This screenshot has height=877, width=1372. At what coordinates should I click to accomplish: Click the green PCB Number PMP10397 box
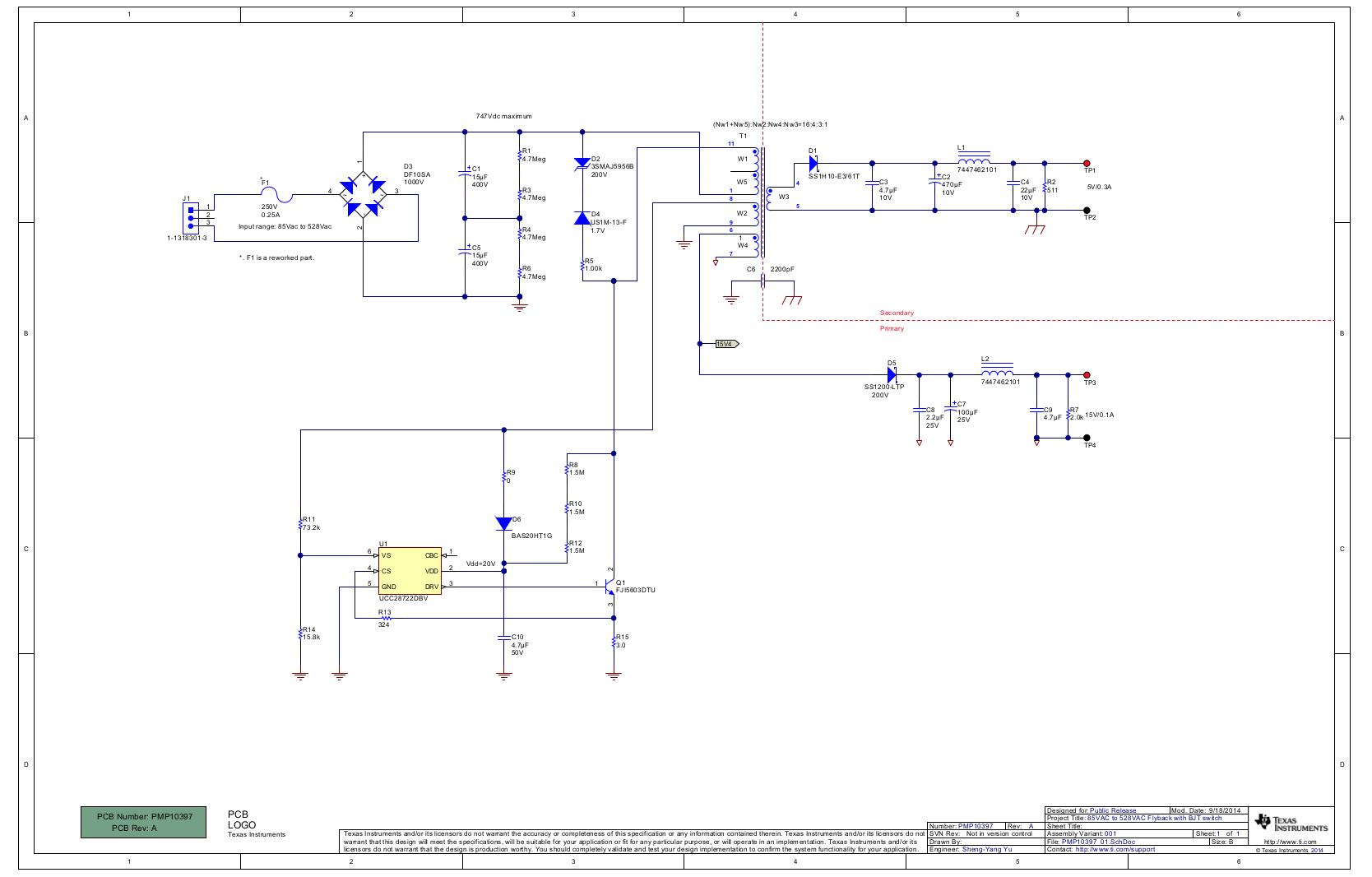(144, 822)
